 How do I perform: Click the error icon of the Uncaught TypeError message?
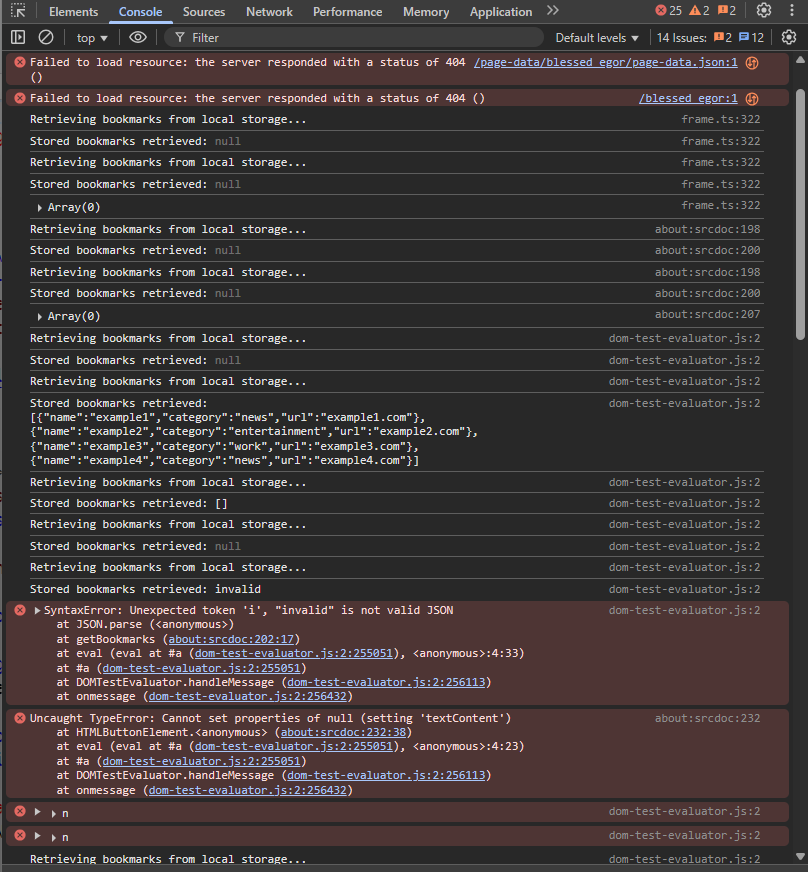pyautogui.click(x=20, y=718)
